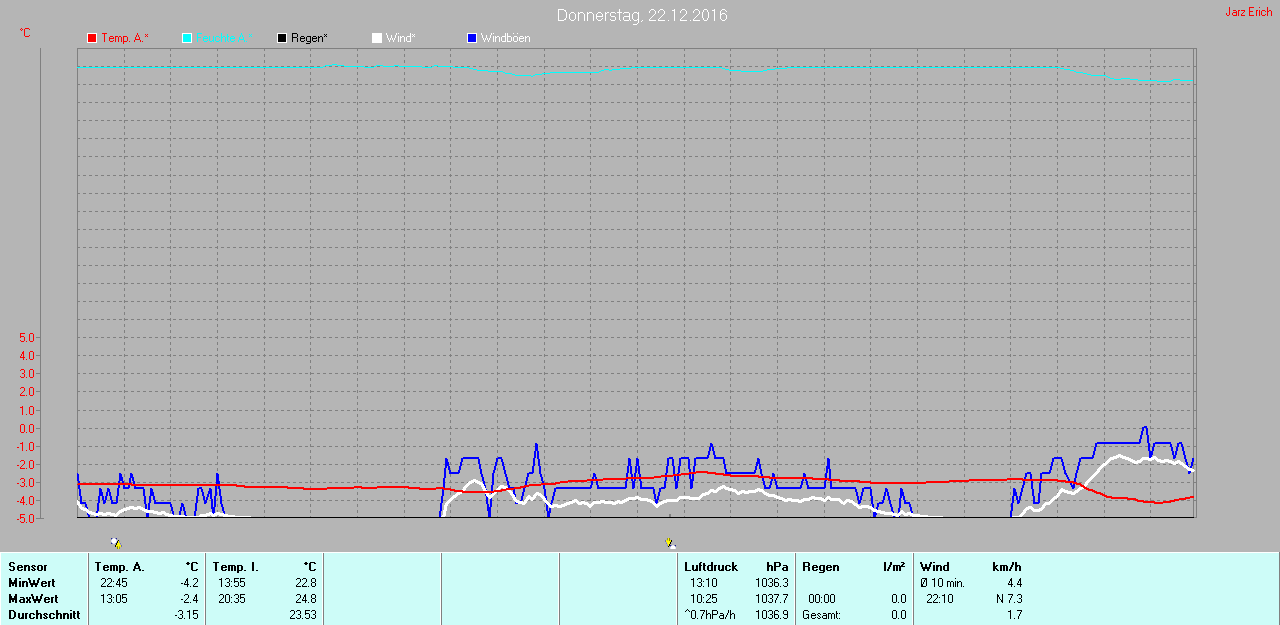Select the indoor minimum value 22.8
This screenshot has width=1280, height=625.
click(305, 583)
